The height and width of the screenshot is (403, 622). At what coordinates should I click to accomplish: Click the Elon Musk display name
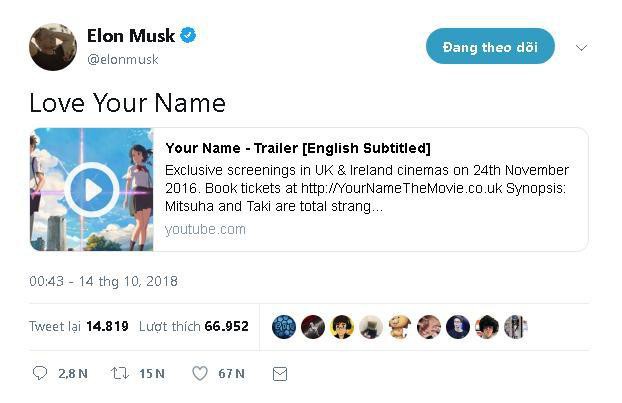[131, 36]
